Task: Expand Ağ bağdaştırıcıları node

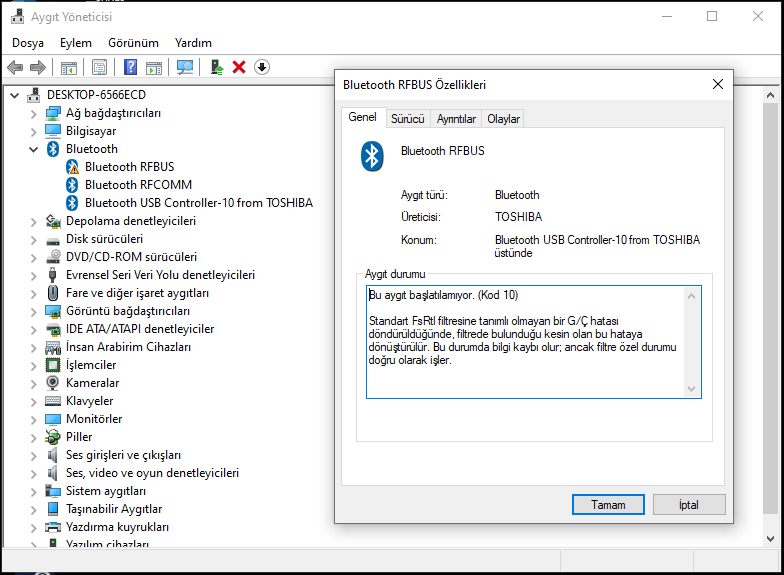Action: point(33,113)
